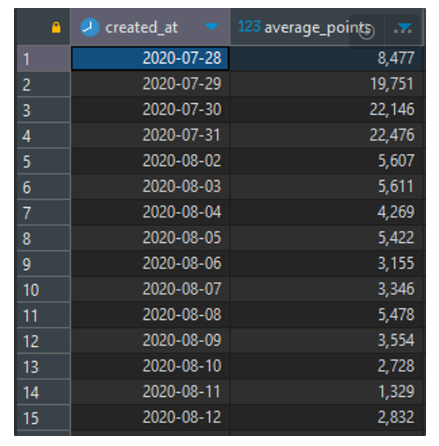The image size is (439, 446).
Task: Click the date cell 2020-08-12
Action: pos(150,418)
